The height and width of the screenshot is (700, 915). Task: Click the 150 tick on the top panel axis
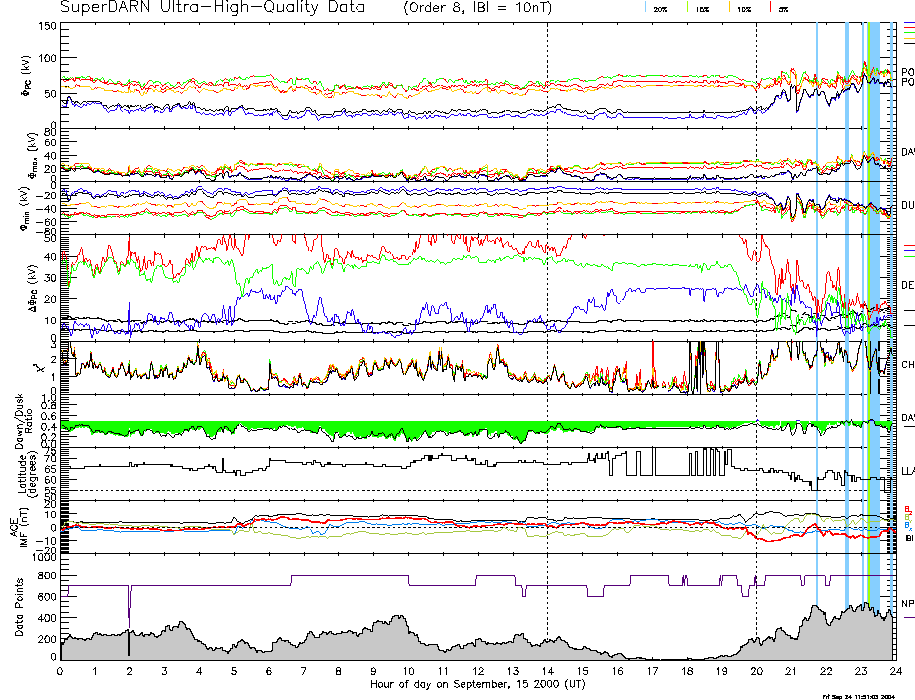click(48, 25)
